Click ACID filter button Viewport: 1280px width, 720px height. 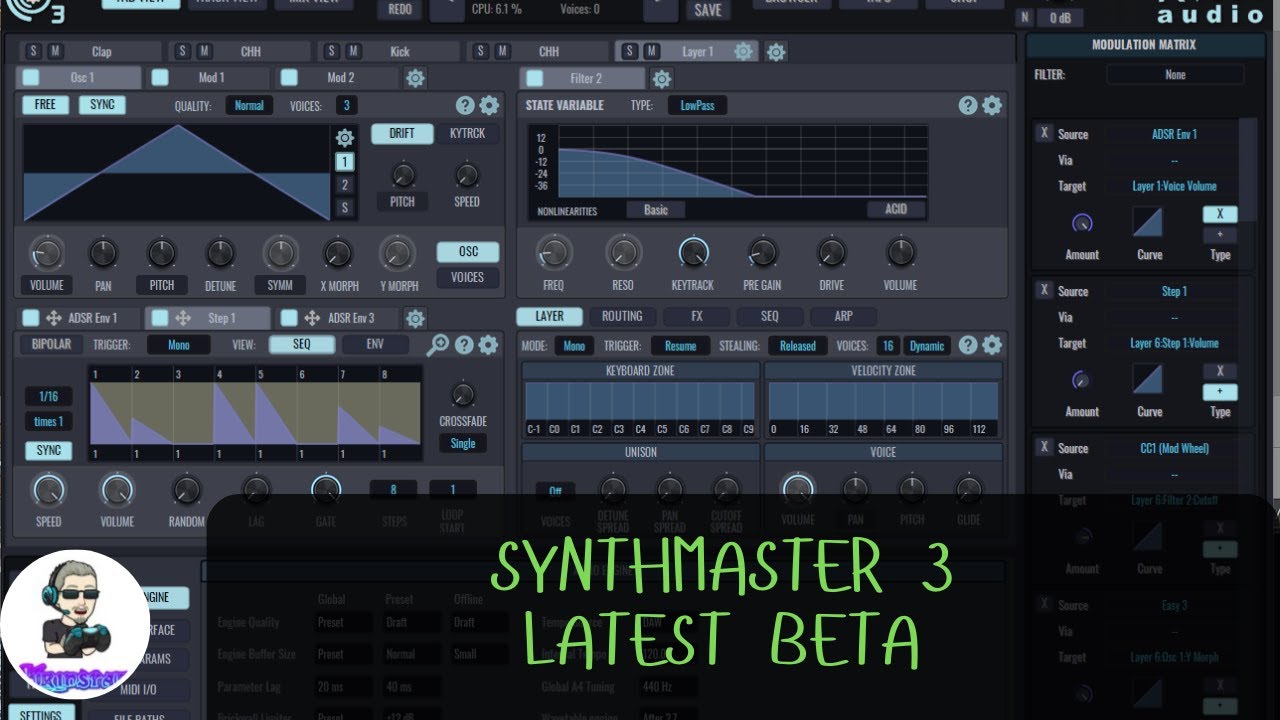pyautogui.click(x=895, y=209)
